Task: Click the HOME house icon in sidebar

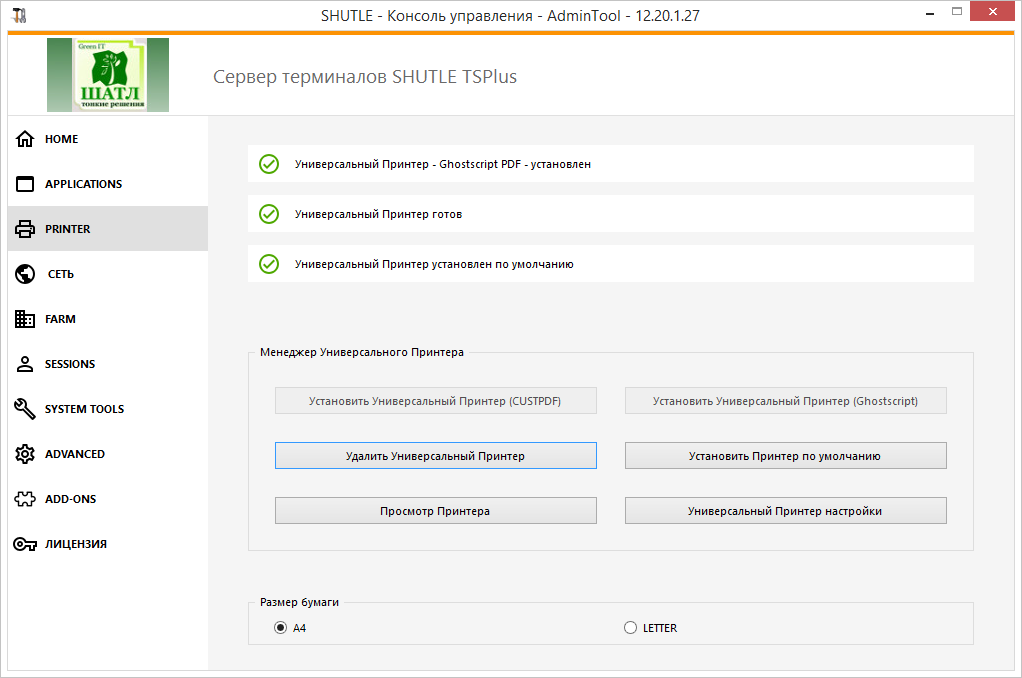Action: tap(25, 139)
